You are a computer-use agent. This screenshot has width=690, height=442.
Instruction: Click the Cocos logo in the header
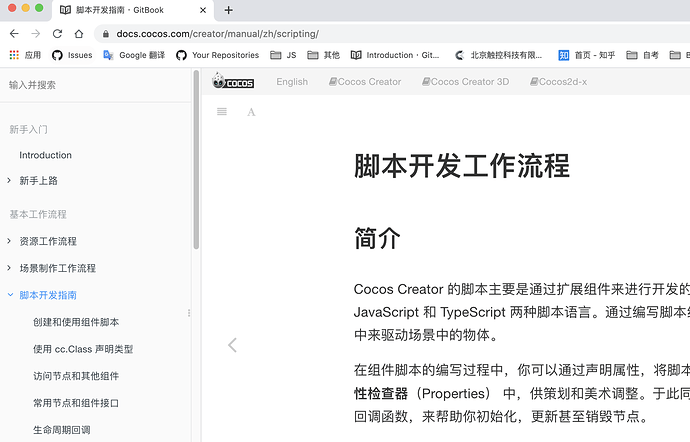[x=233, y=81]
